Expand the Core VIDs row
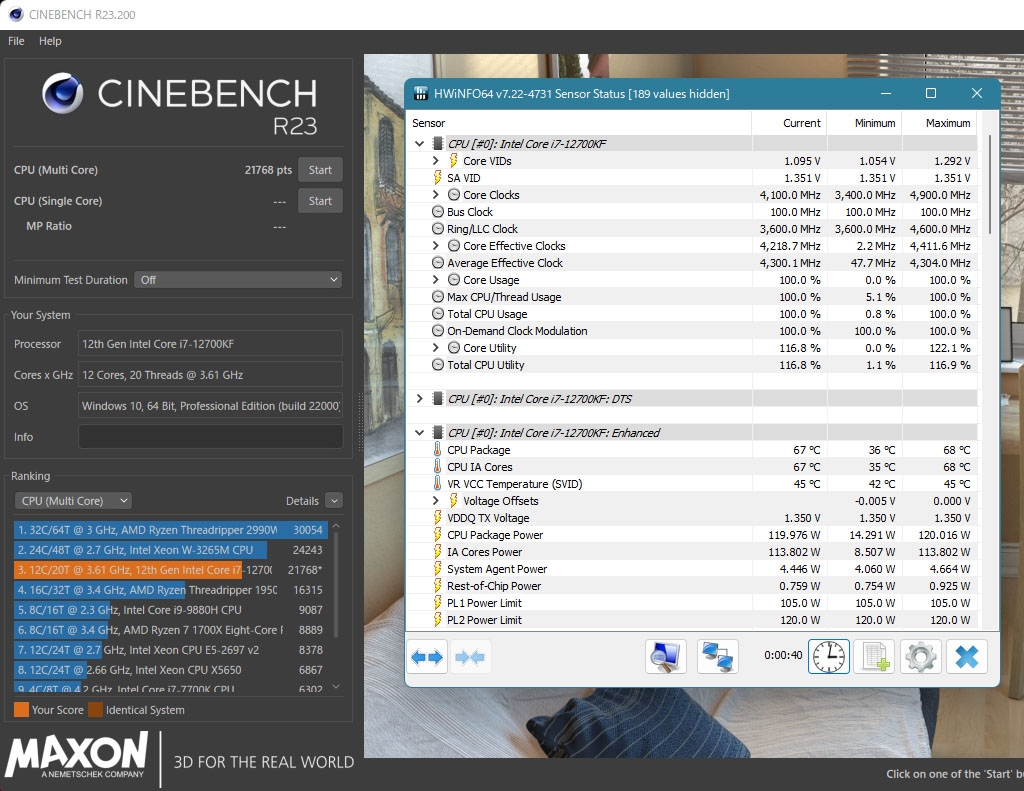 point(436,161)
